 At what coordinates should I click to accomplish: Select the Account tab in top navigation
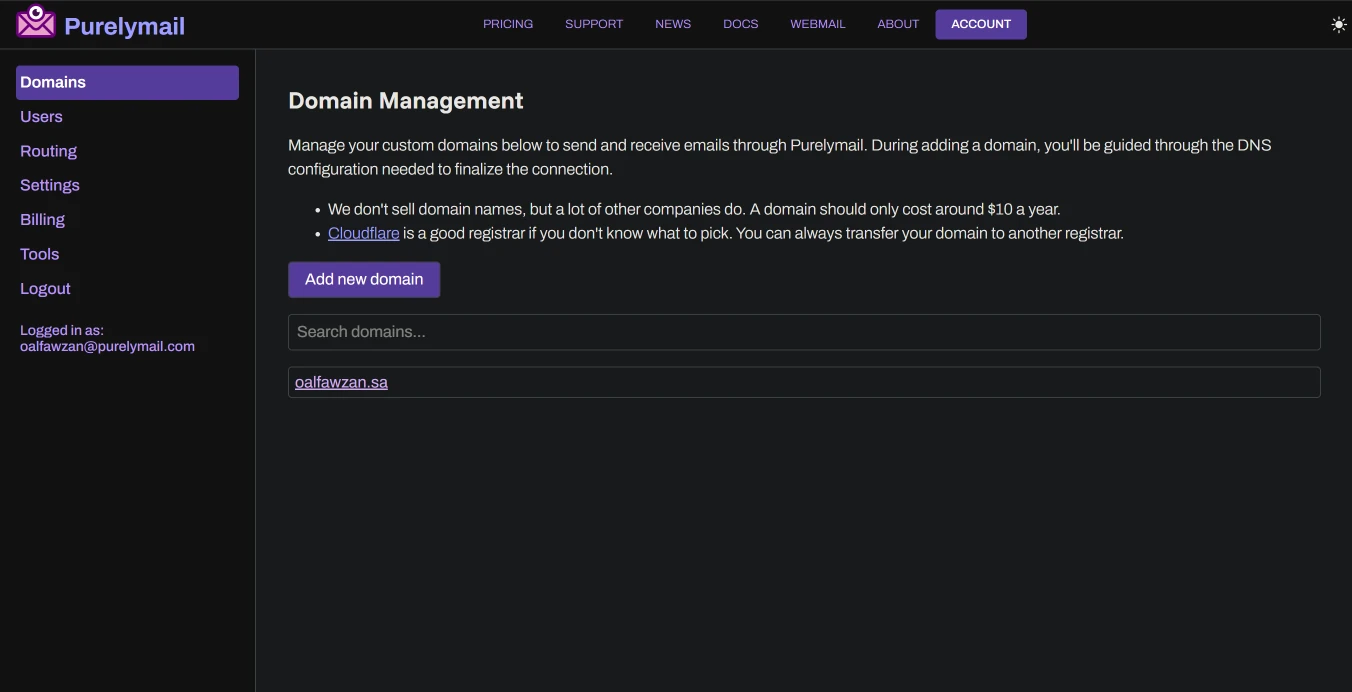click(x=981, y=24)
